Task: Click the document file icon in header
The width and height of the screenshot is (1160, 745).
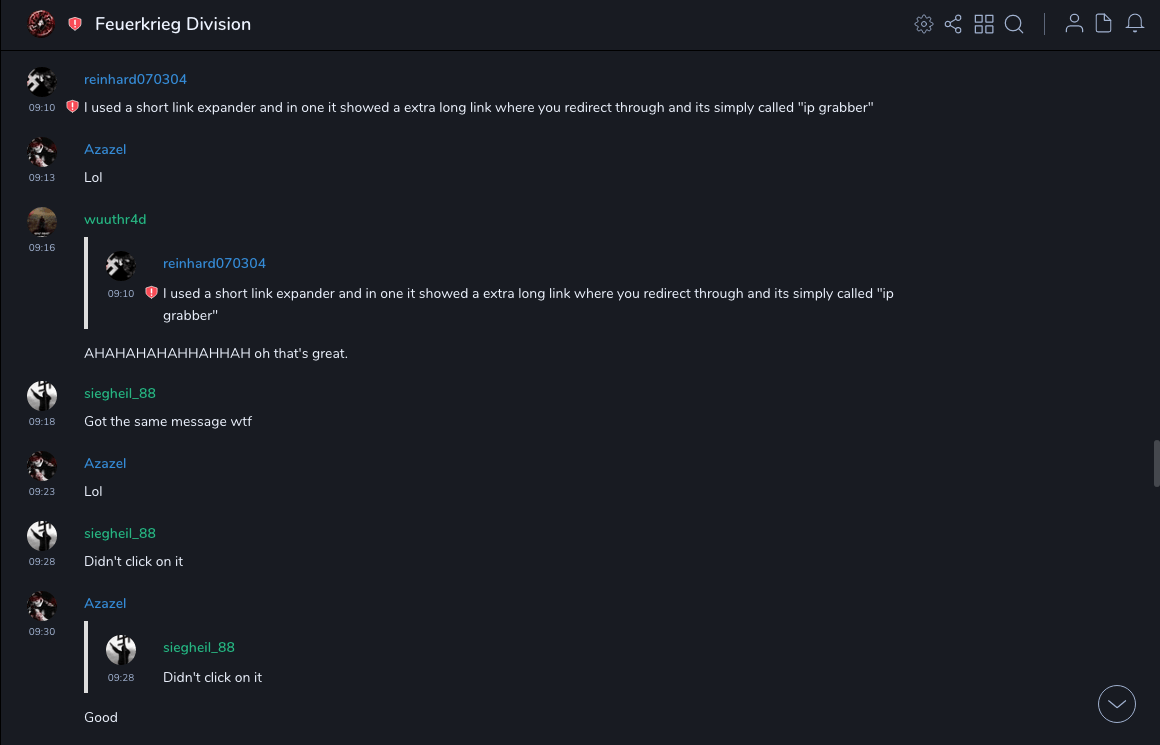Action: pos(1104,24)
